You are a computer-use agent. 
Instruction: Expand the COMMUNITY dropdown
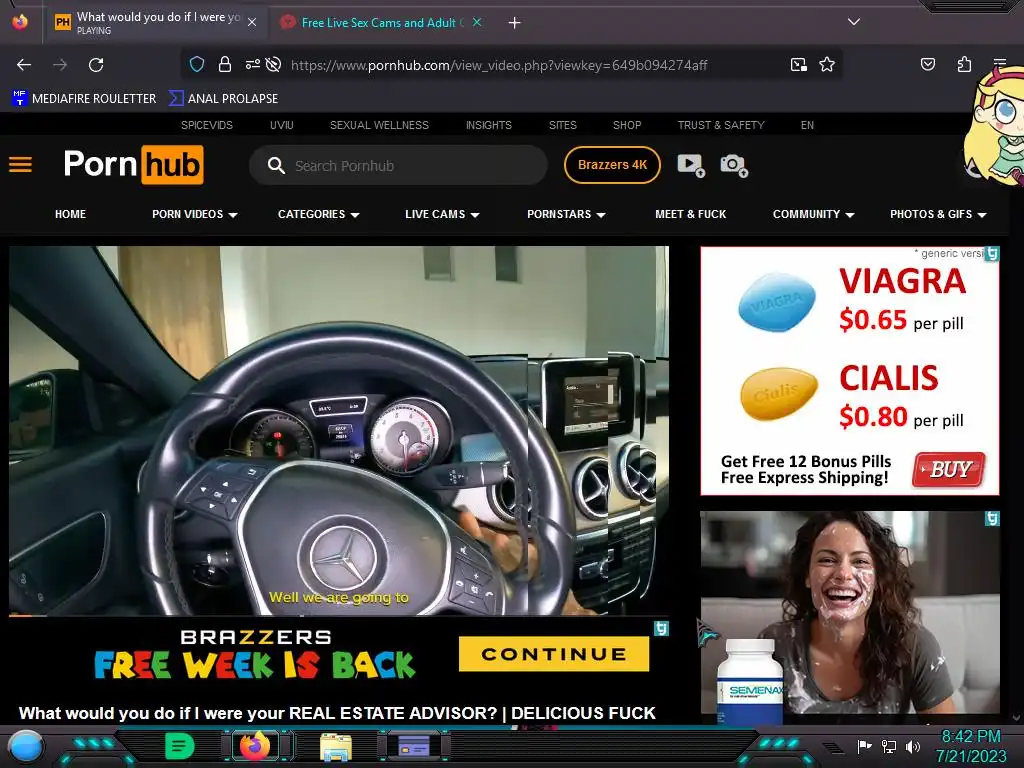(814, 214)
